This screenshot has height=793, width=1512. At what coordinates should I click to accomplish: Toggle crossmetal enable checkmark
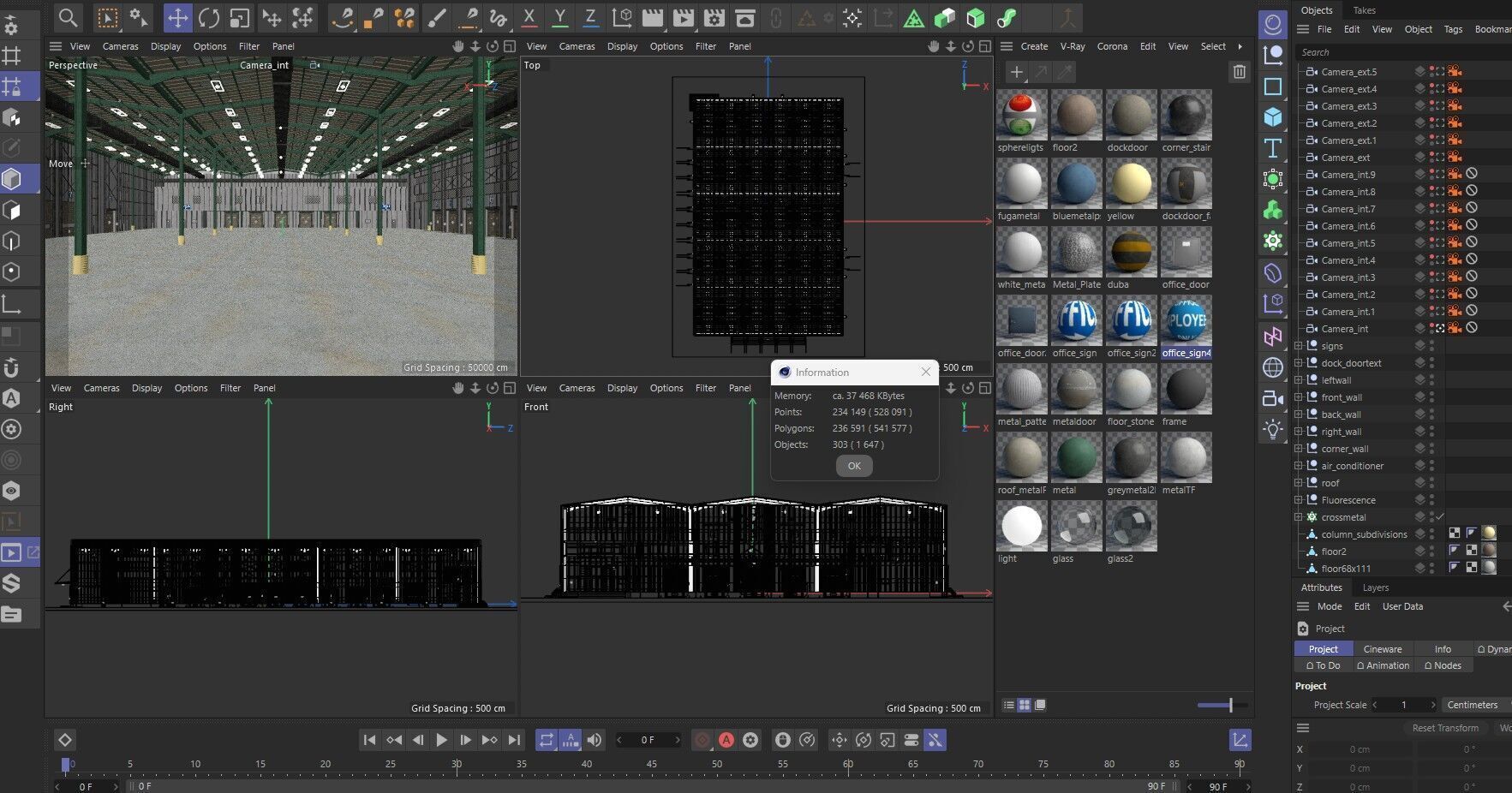pos(1440,516)
